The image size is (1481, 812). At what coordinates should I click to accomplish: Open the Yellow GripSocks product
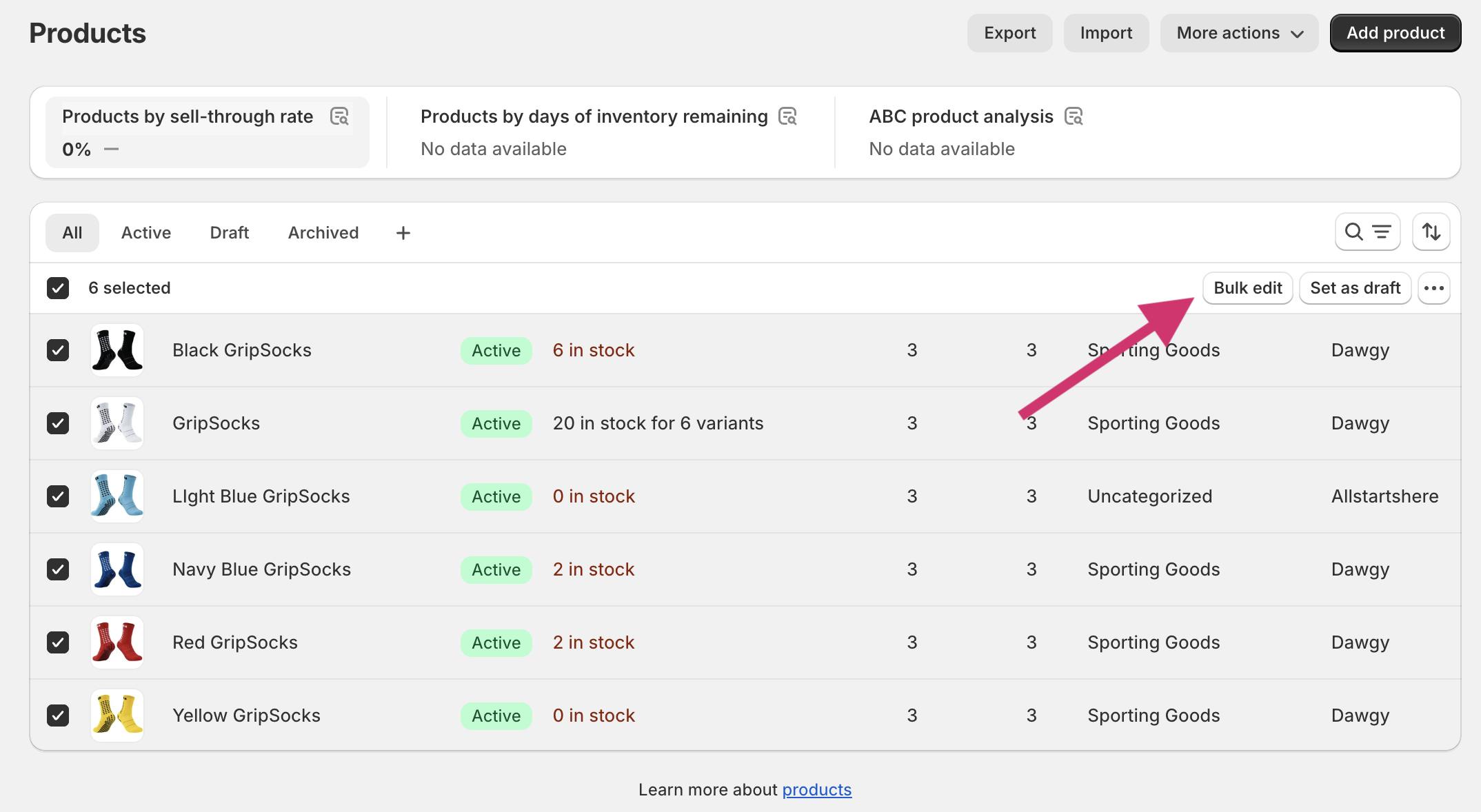(x=247, y=715)
